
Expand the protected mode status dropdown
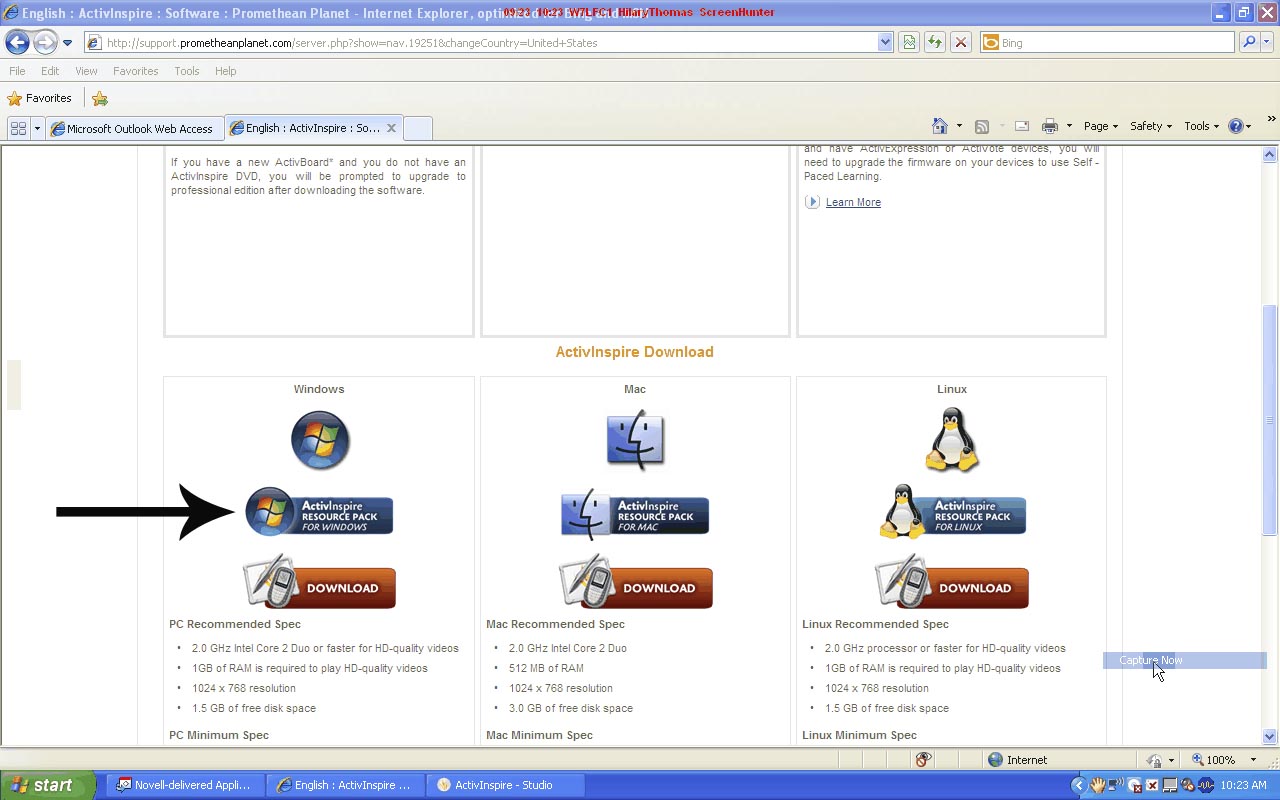pyautogui.click(x=1171, y=760)
